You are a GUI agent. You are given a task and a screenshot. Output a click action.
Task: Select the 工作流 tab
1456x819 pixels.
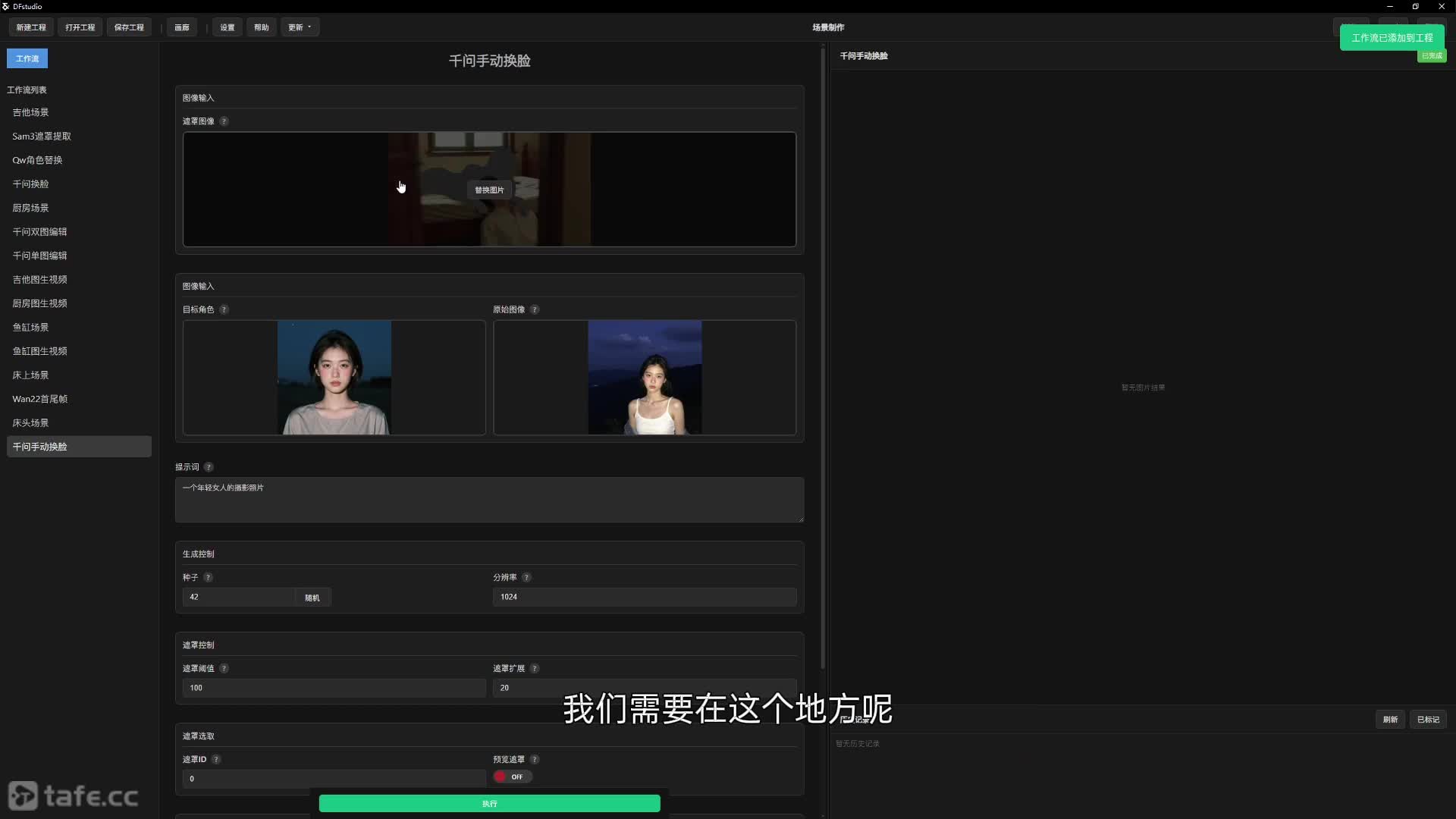(27, 58)
